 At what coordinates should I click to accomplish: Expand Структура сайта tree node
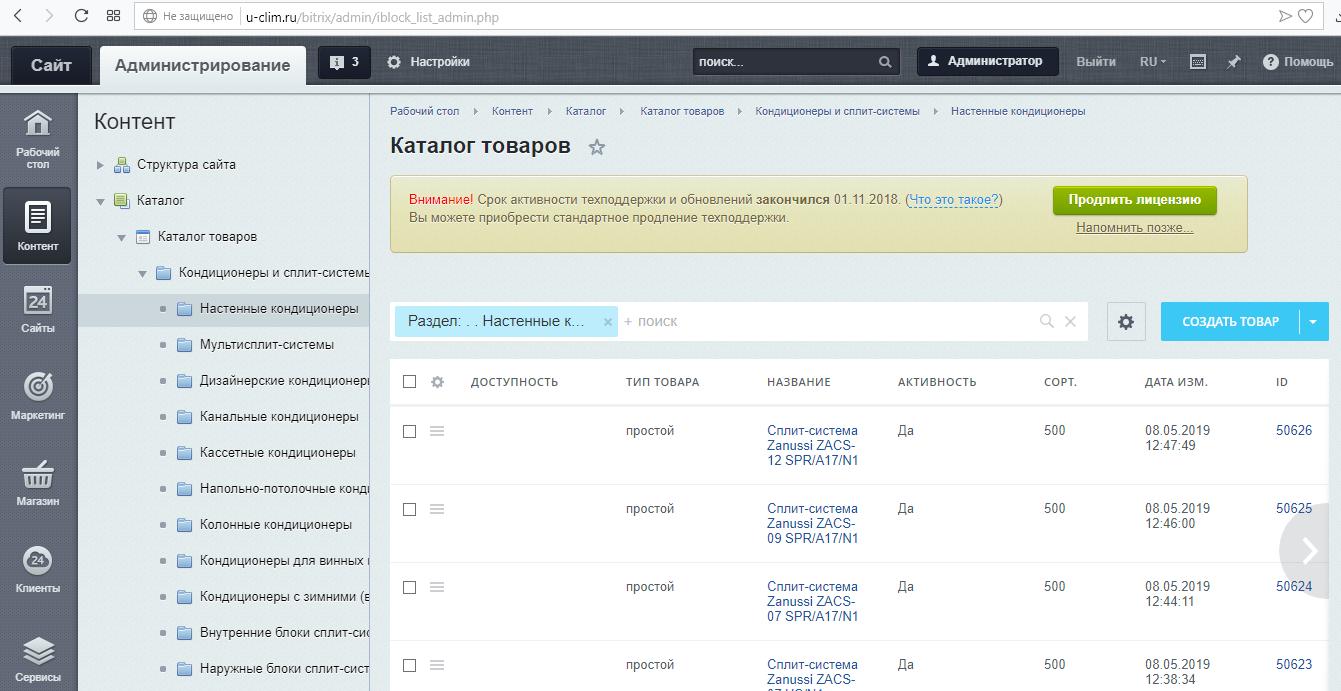pyautogui.click(x=100, y=165)
